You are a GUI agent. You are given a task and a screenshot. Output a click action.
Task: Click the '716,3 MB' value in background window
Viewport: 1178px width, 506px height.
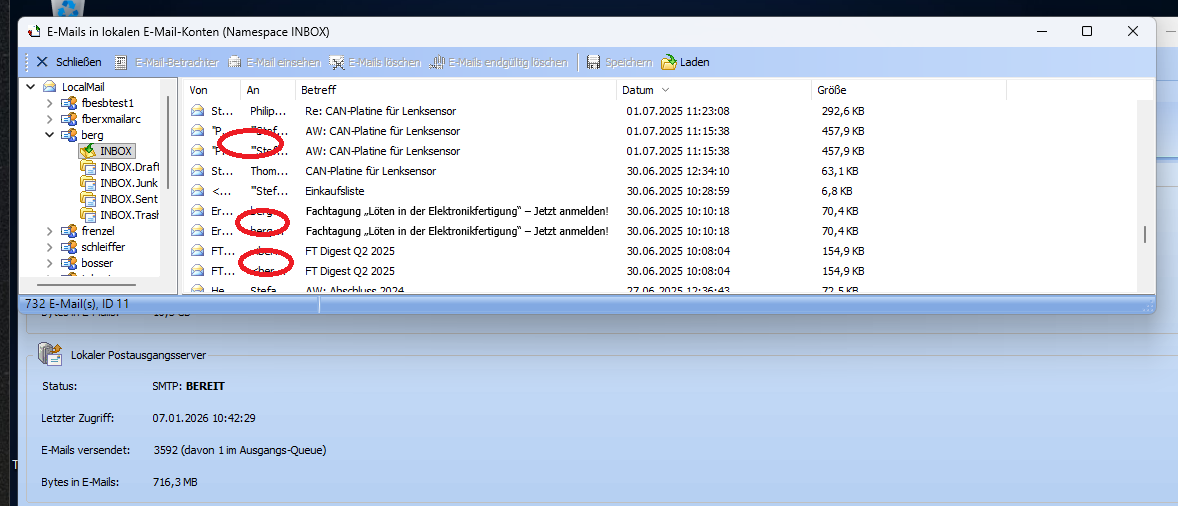tap(175, 482)
